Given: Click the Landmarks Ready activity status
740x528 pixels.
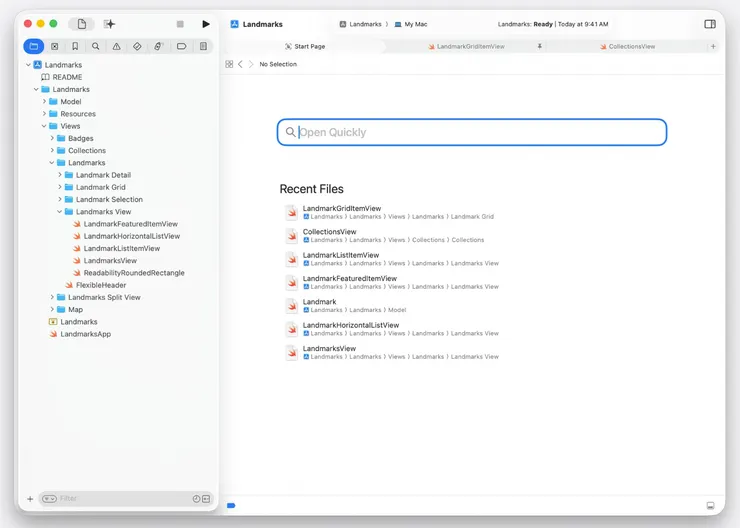Looking at the screenshot, I should pos(553,24).
